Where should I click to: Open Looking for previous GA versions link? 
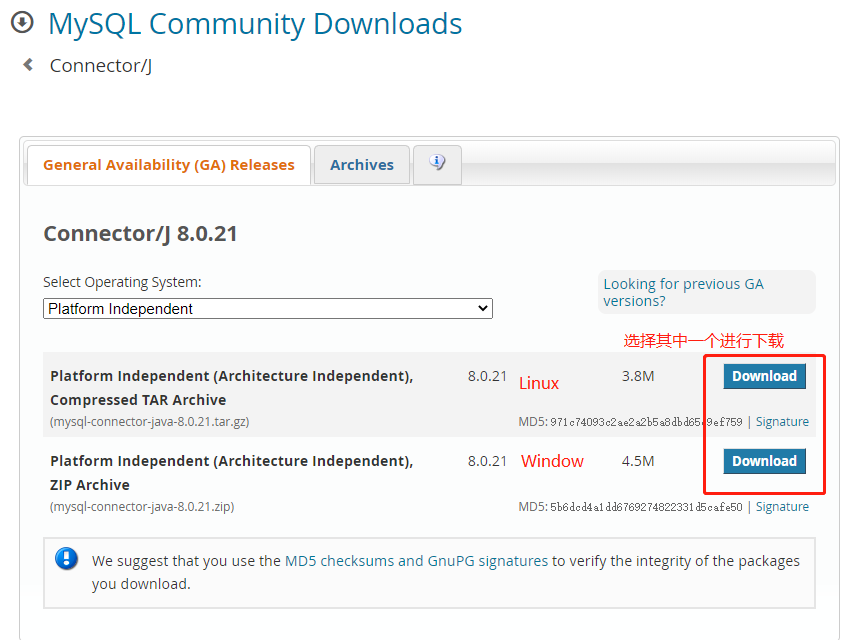[683, 292]
